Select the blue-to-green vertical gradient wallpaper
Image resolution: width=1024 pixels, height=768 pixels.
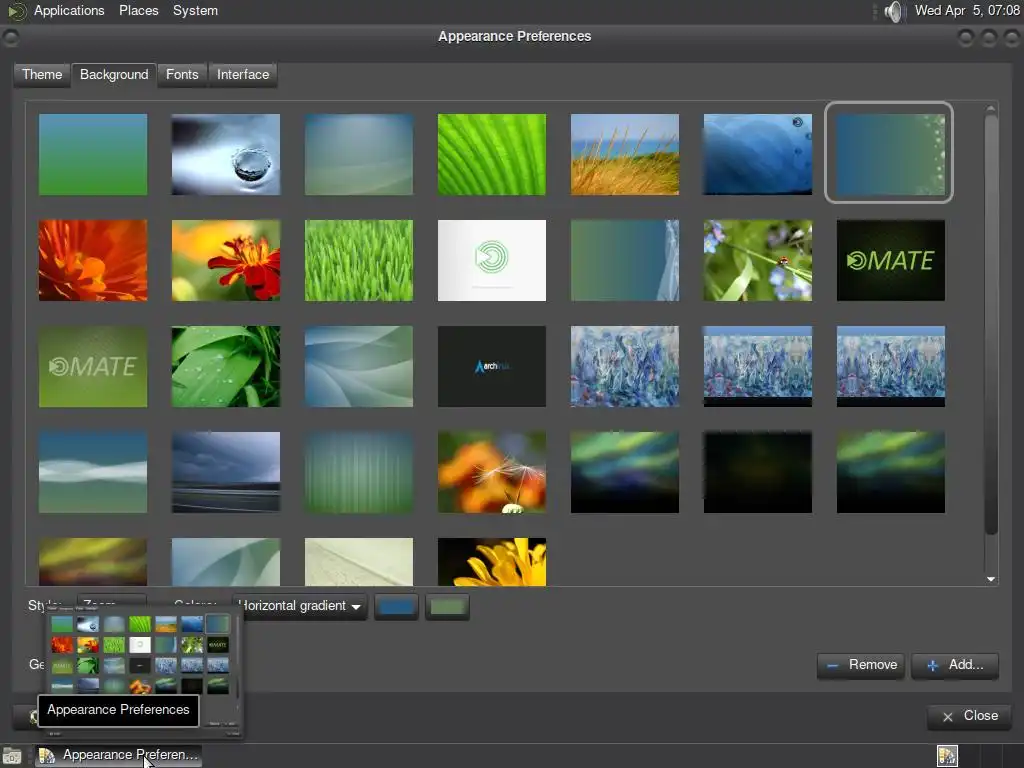(93, 154)
